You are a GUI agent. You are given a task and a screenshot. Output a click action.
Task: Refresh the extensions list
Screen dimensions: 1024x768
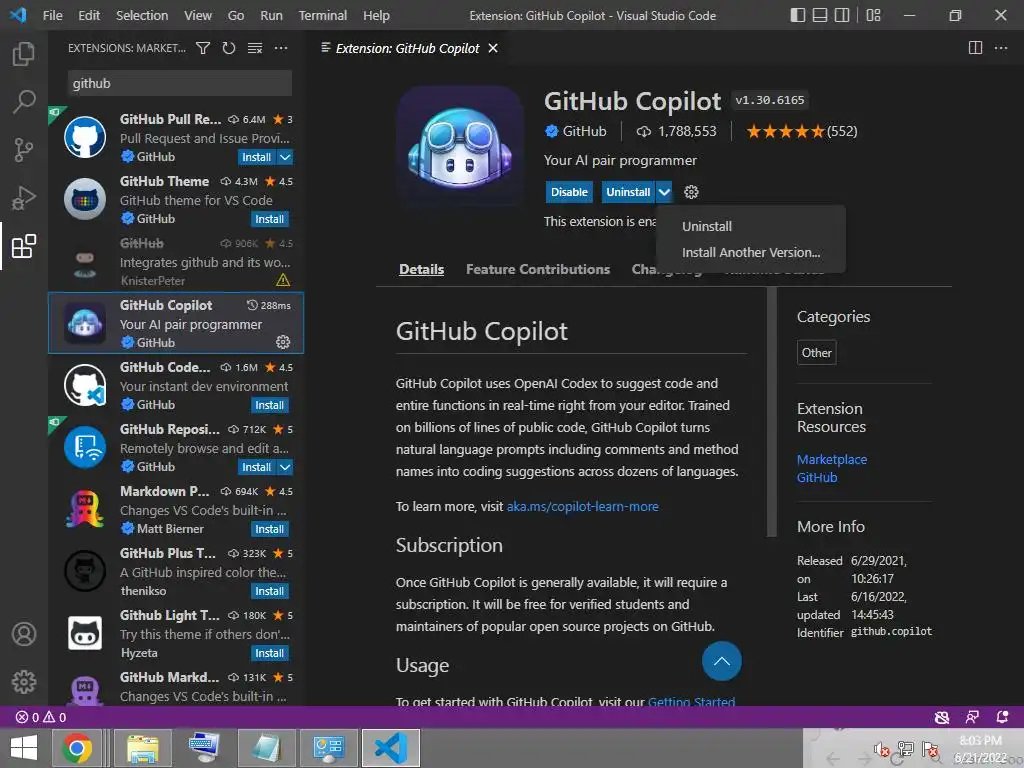[x=229, y=48]
